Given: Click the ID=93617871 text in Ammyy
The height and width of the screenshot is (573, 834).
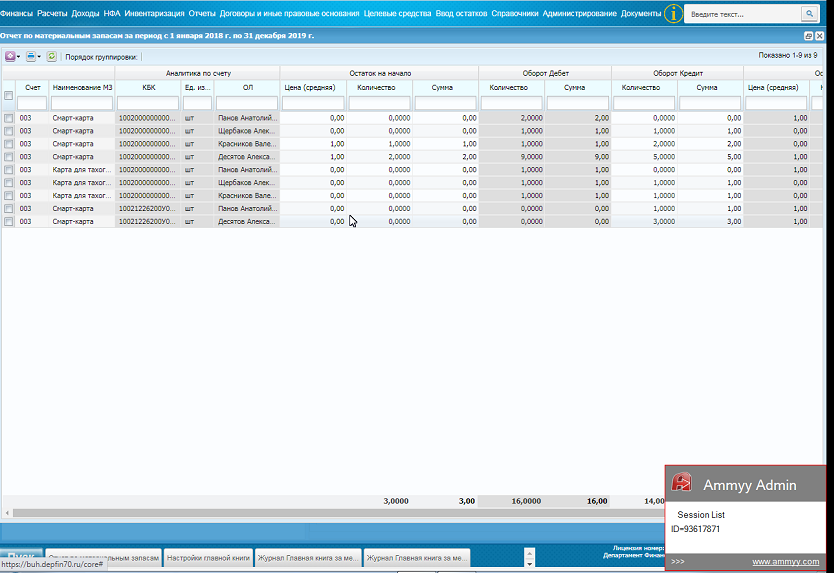Looking at the screenshot, I should [696, 529].
